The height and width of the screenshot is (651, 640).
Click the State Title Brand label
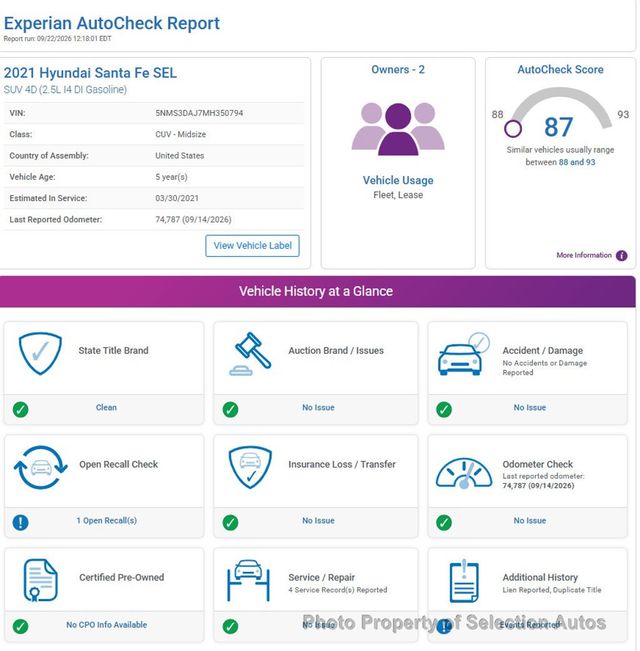113,350
